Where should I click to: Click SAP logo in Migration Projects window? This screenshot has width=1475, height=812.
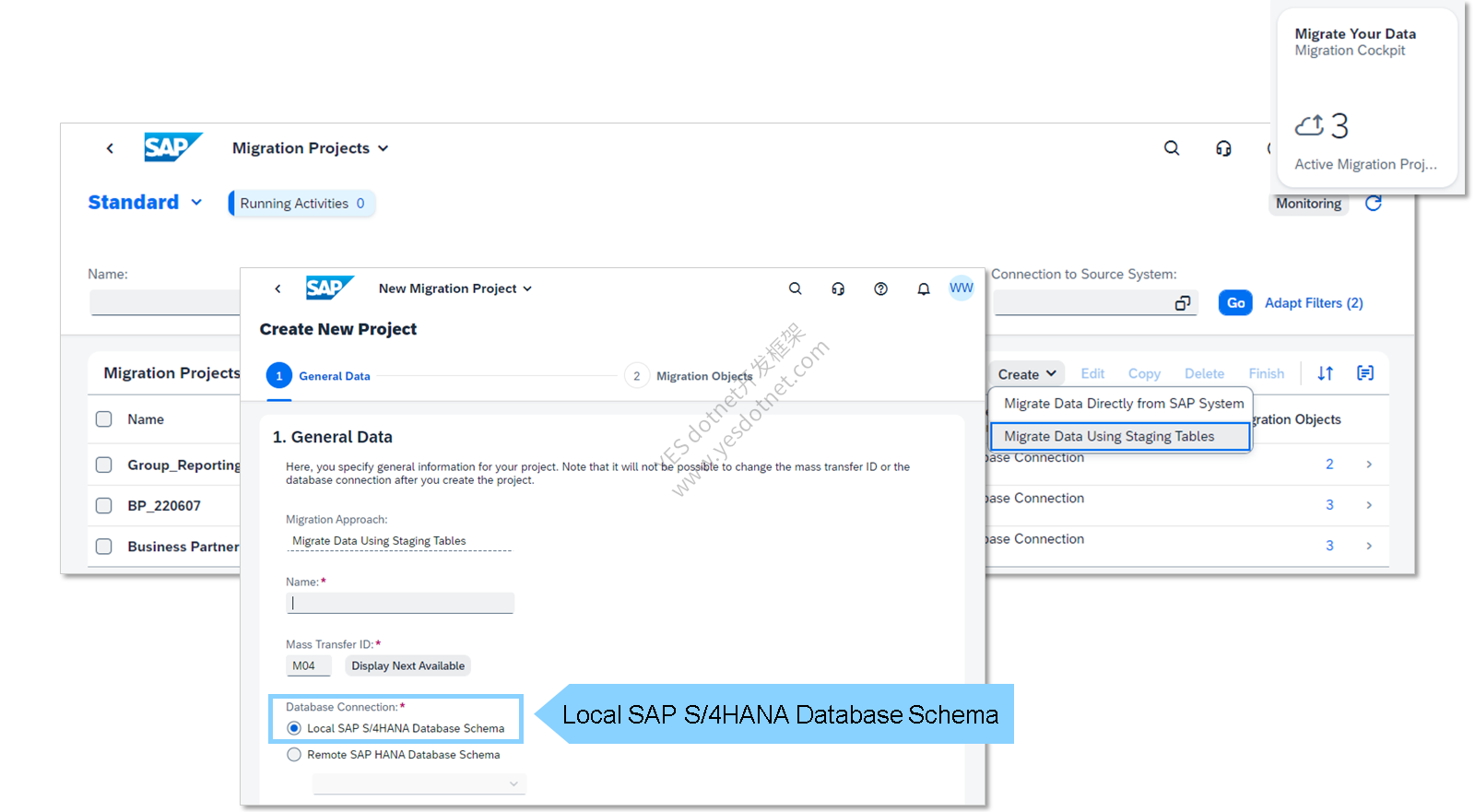click(172, 147)
